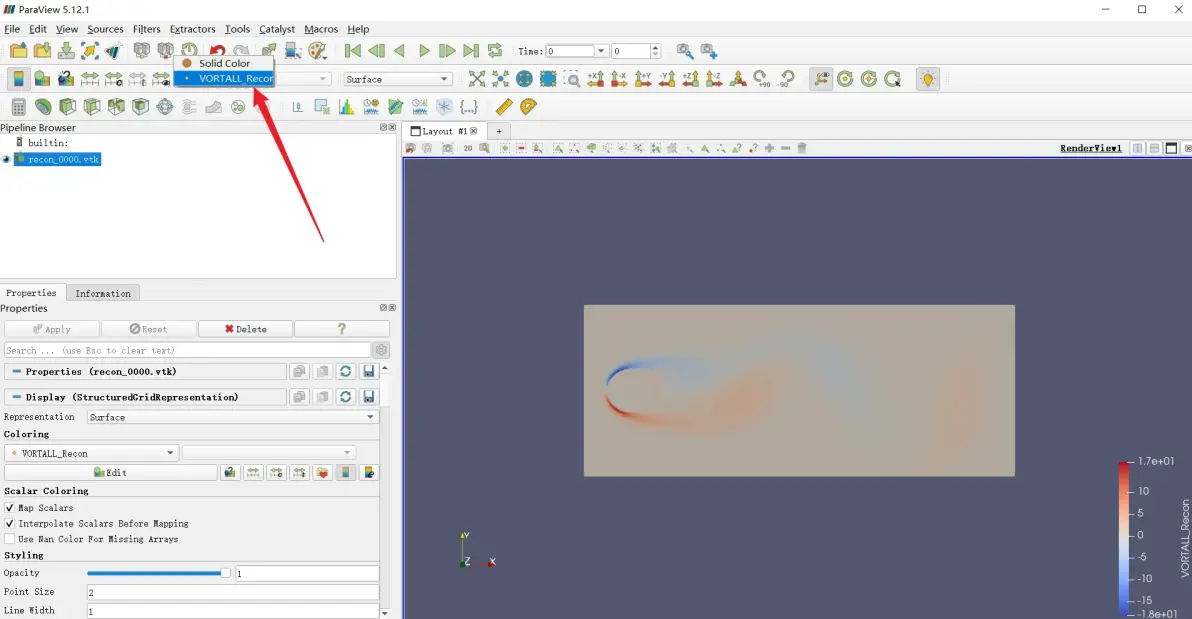Screen dimensions: 1192x619
Task: Click the red Undo arrow icon
Action: (217, 51)
